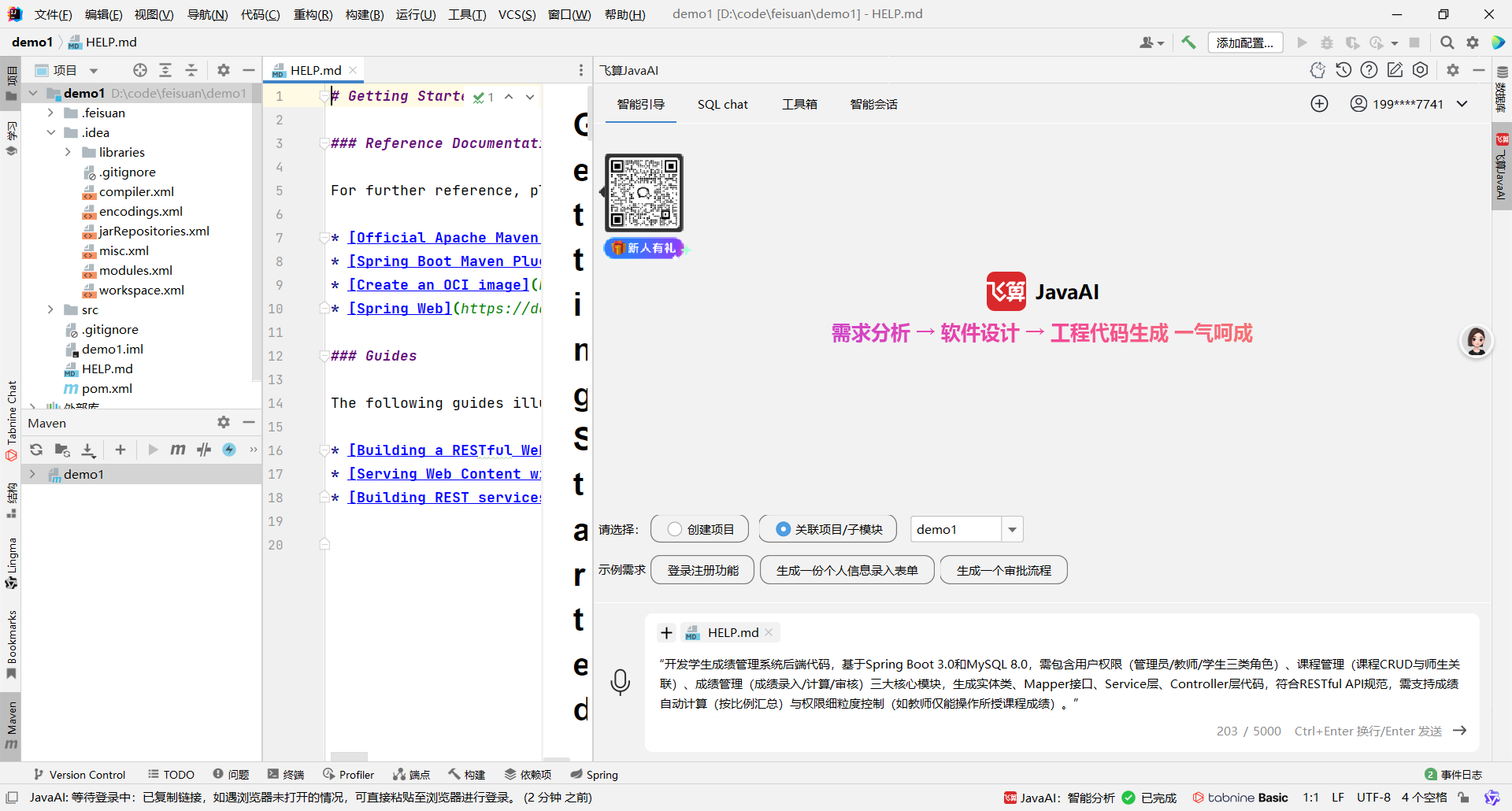
Task: Expand the src folder in project tree
Action: tap(50, 309)
